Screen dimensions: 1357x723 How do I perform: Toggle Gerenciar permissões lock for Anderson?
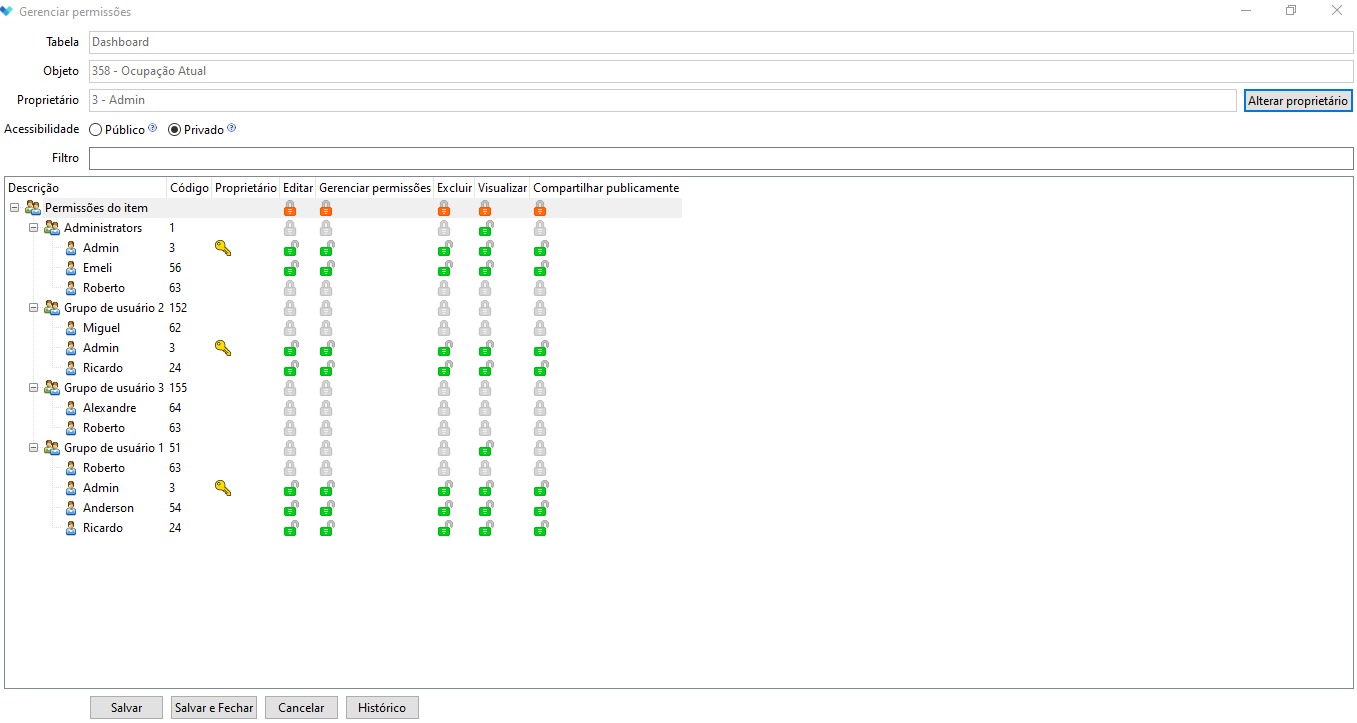[326, 508]
